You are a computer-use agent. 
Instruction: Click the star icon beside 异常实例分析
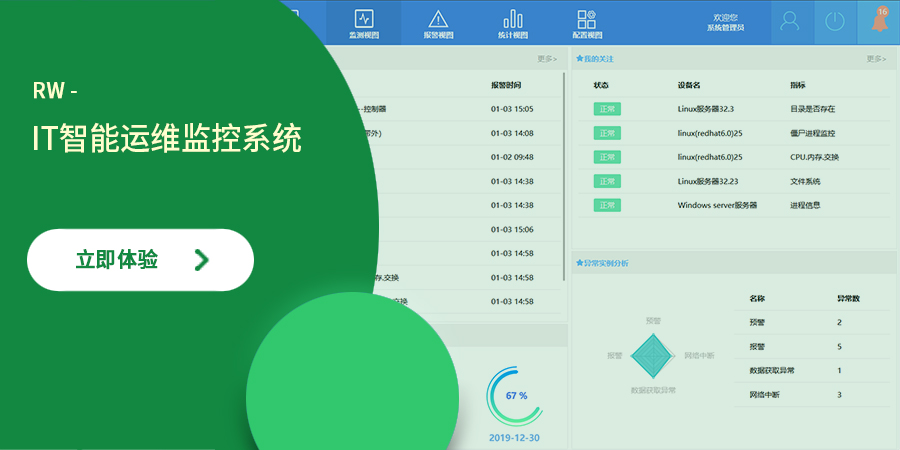579,263
